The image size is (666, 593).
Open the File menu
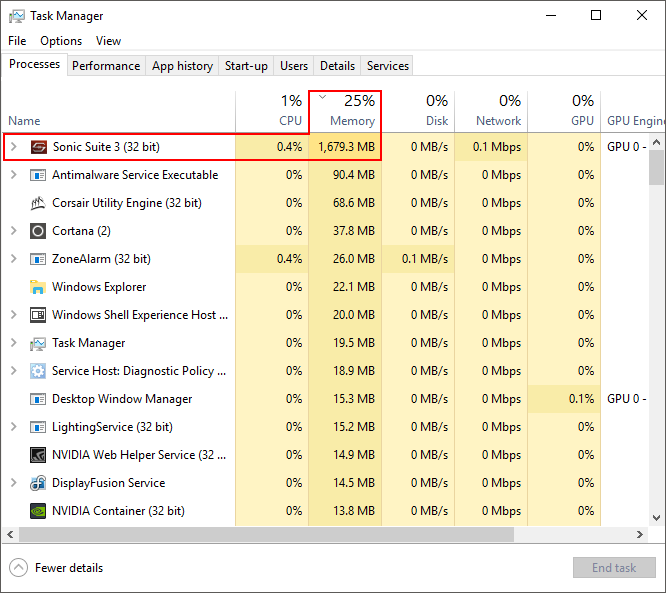(x=17, y=41)
